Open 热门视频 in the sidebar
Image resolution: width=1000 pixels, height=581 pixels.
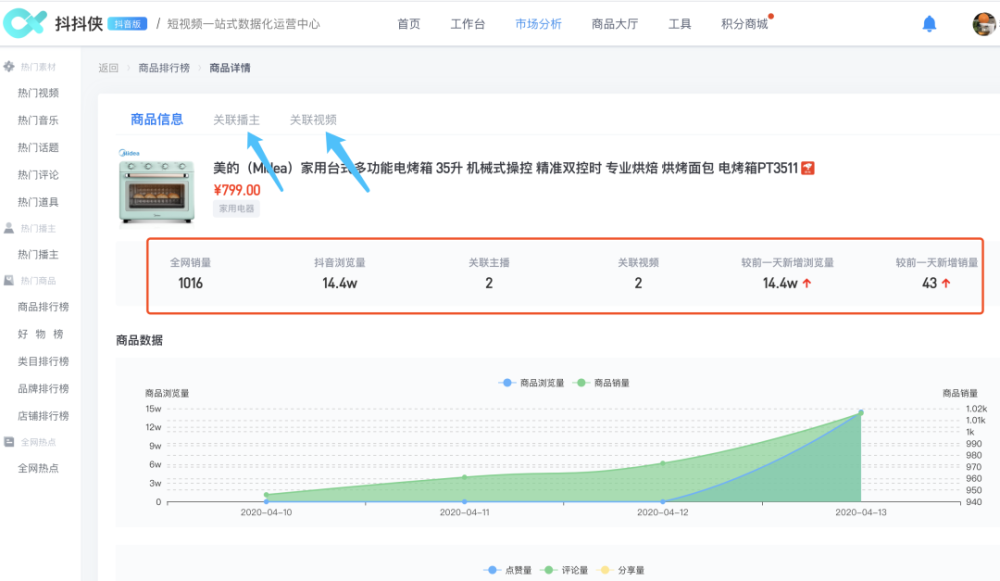(38, 93)
